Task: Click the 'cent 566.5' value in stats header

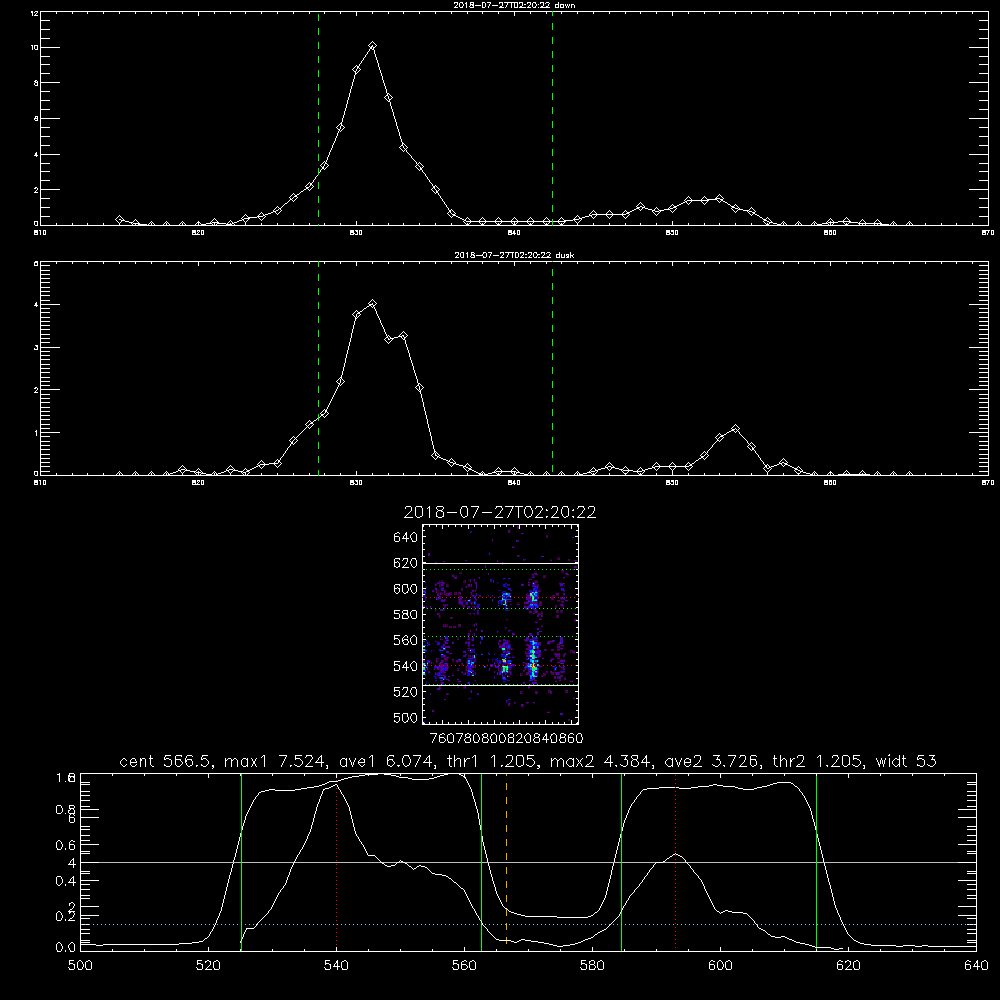Action: click(167, 761)
